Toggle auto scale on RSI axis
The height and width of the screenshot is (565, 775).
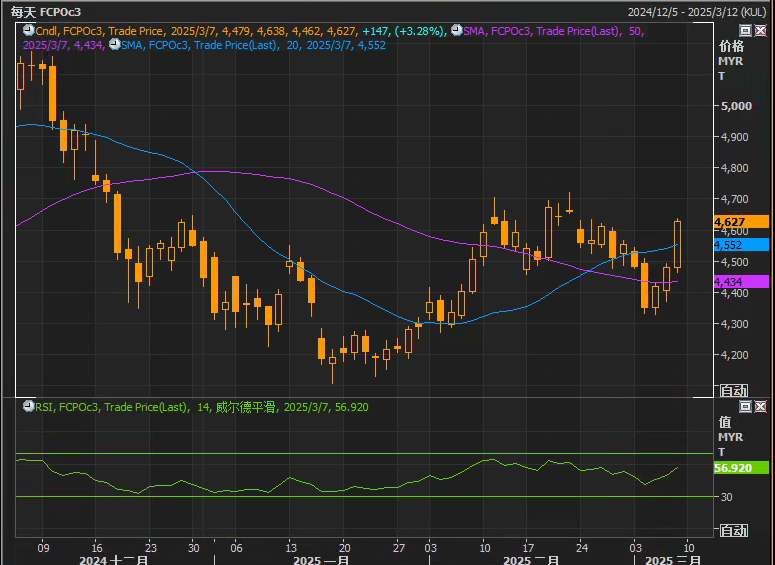pyautogui.click(x=733, y=530)
